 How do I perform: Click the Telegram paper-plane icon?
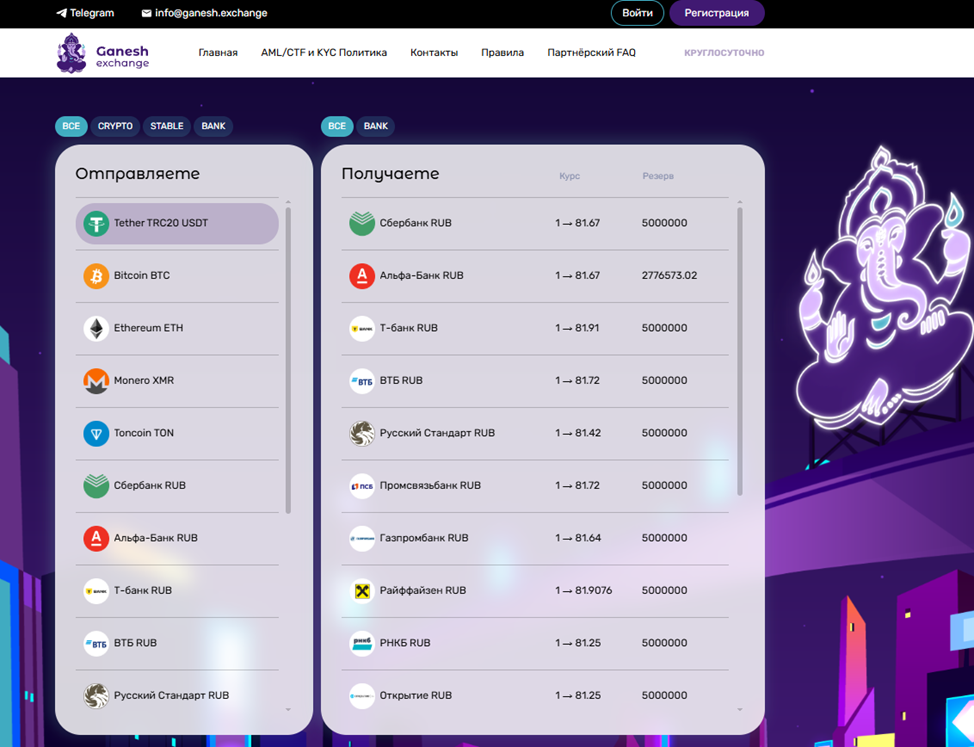click(61, 13)
